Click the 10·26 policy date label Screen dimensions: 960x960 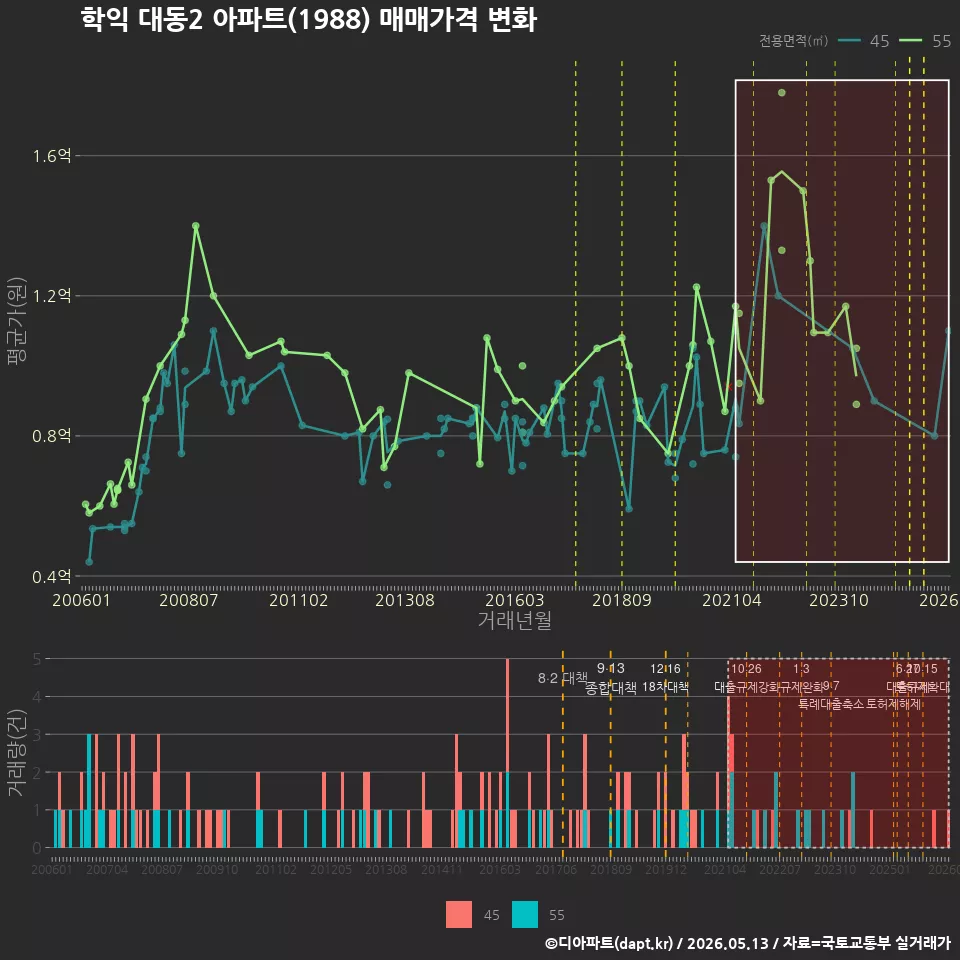coord(746,669)
